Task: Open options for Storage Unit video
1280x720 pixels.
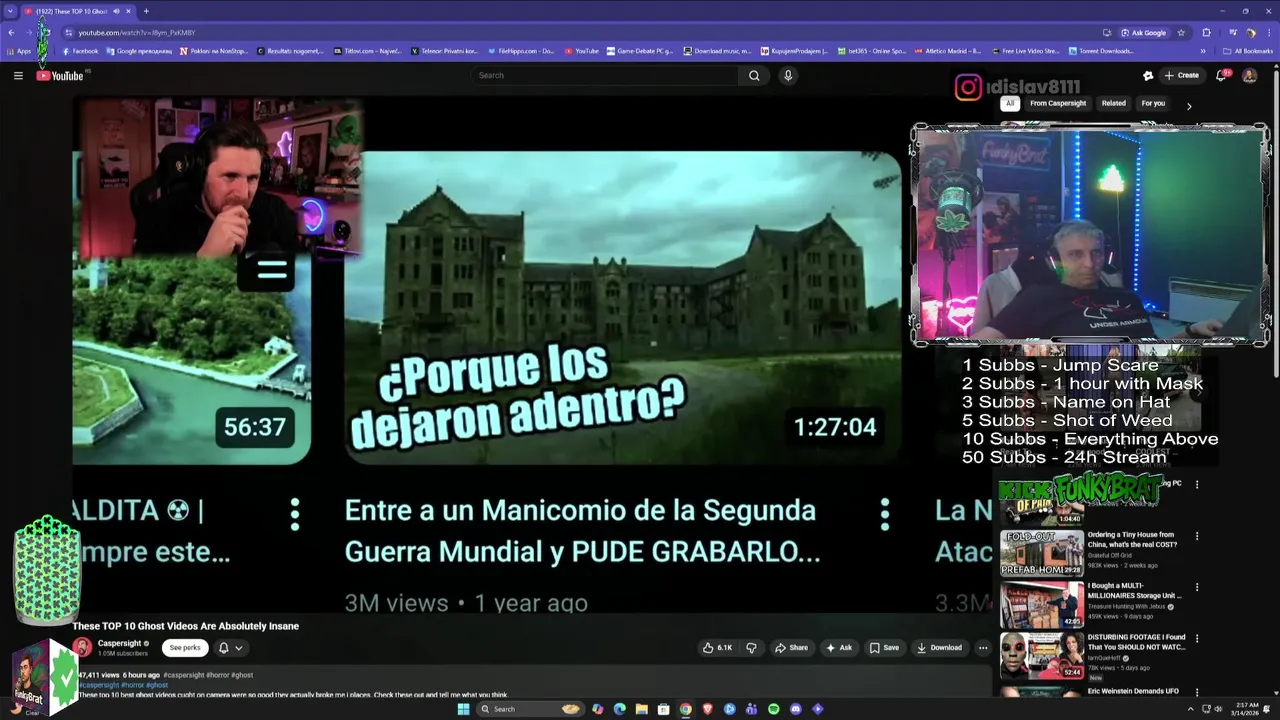Action: click(1197, 587)
